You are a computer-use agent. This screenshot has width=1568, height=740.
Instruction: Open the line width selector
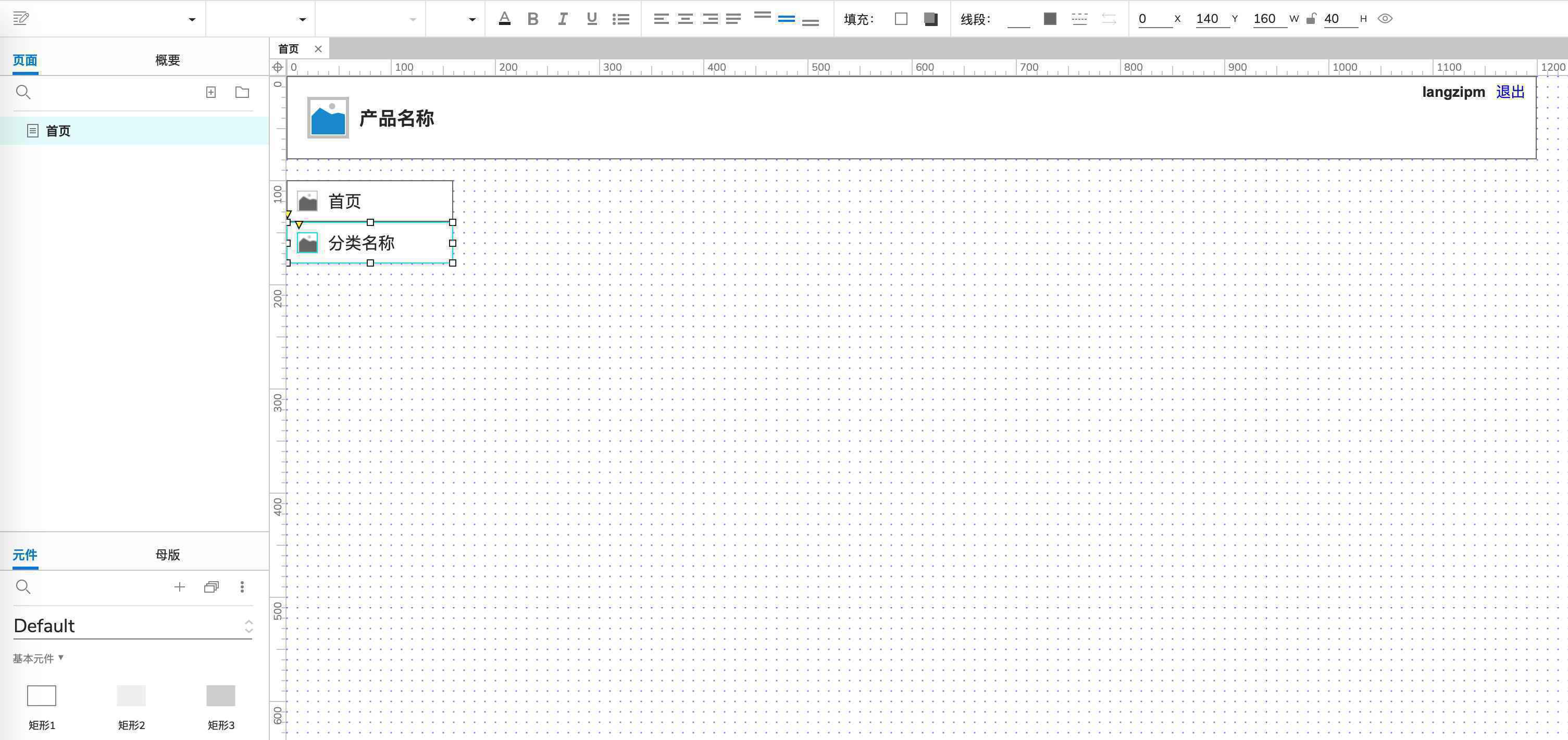click(x=1018, y=19)
